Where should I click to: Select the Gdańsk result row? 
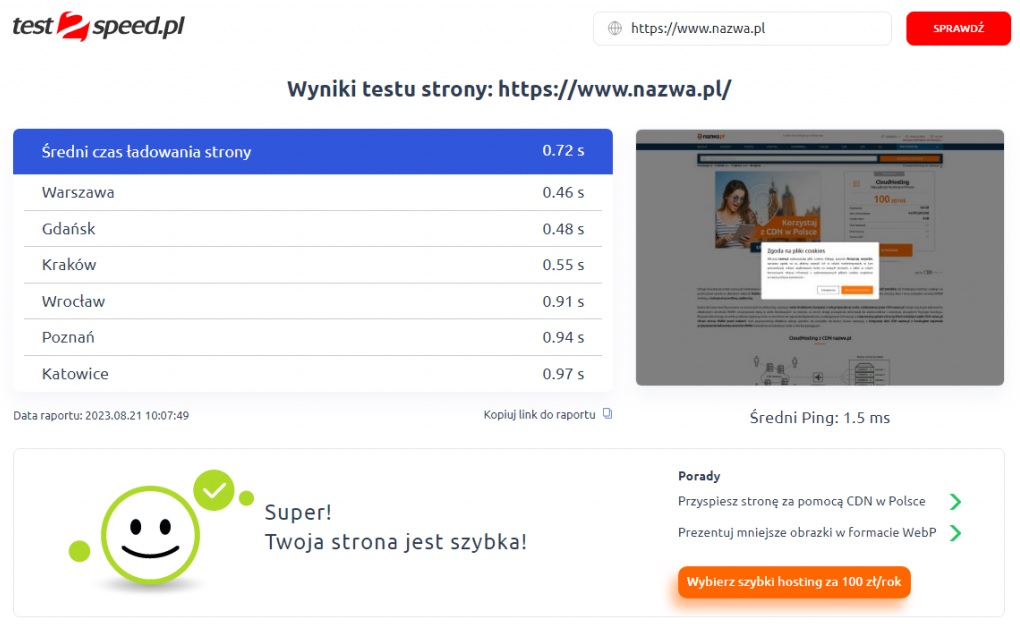pos(312,229)
